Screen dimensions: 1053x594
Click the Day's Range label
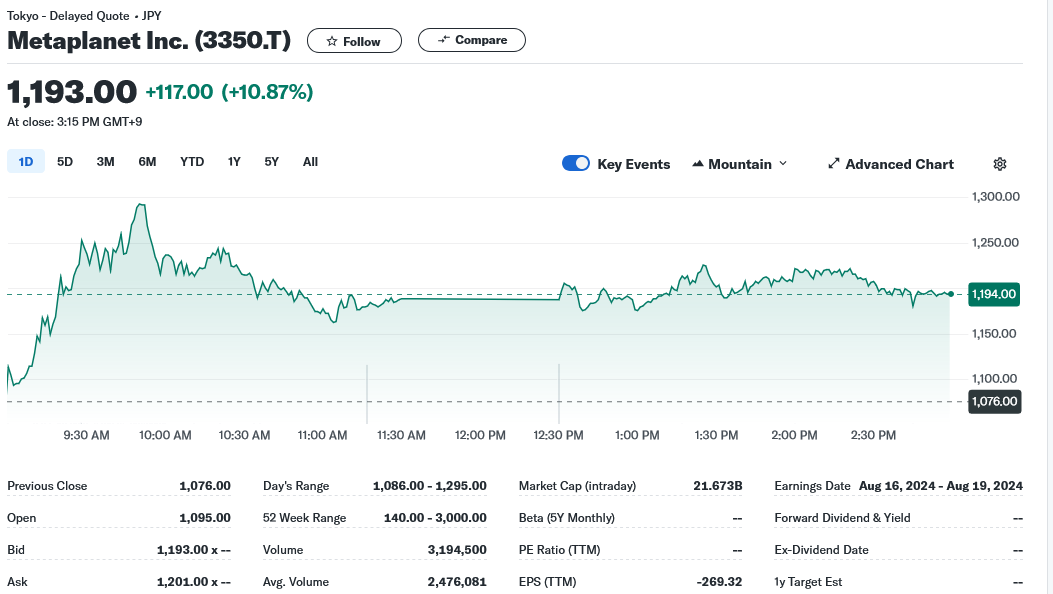(x=295, y=486)
